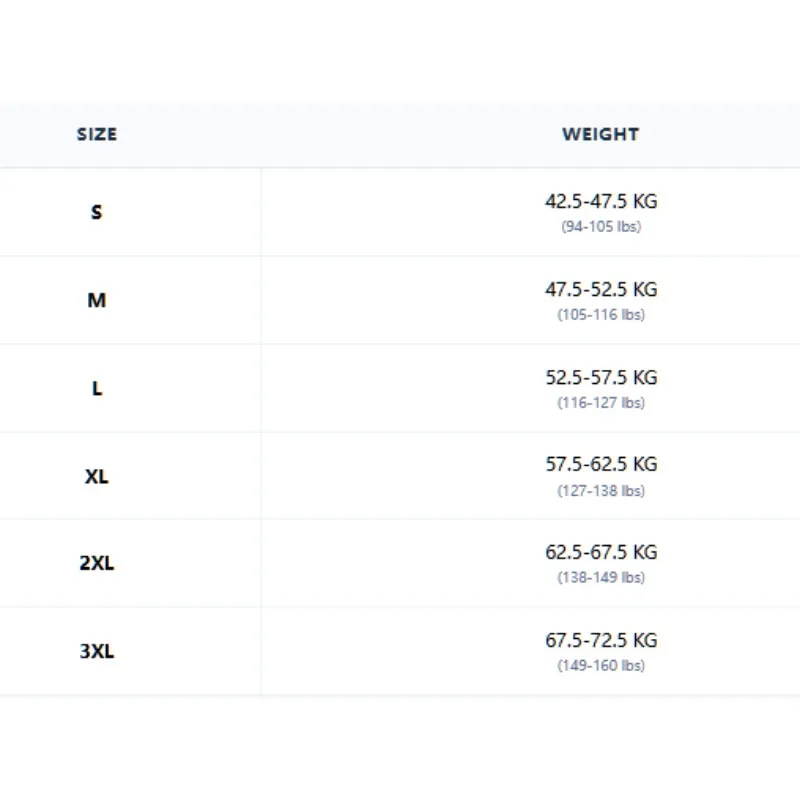Click the 62.5-67.5 KG weight value
Screen dimensions: 800x800
[601, 553]
